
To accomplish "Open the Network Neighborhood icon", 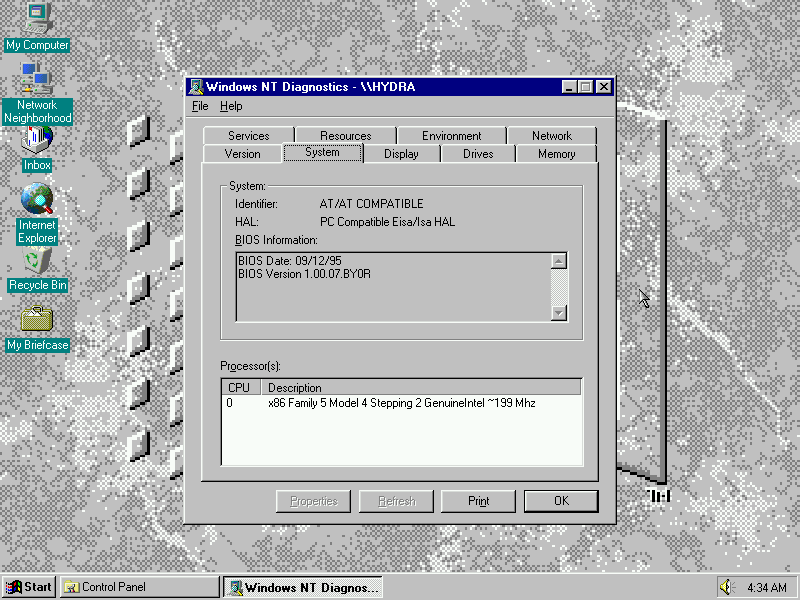I will click(37, 80).
